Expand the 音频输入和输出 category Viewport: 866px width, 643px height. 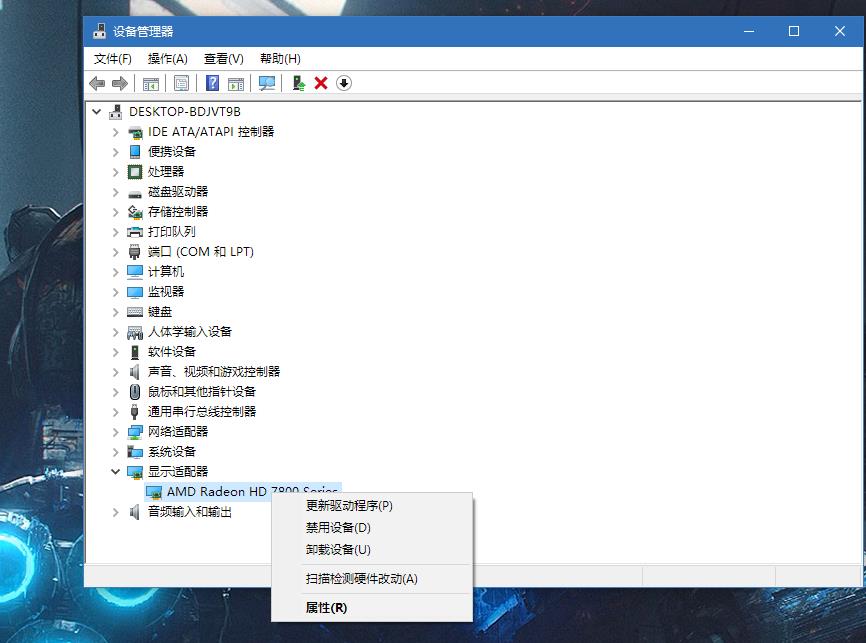(x=116, y=511)
